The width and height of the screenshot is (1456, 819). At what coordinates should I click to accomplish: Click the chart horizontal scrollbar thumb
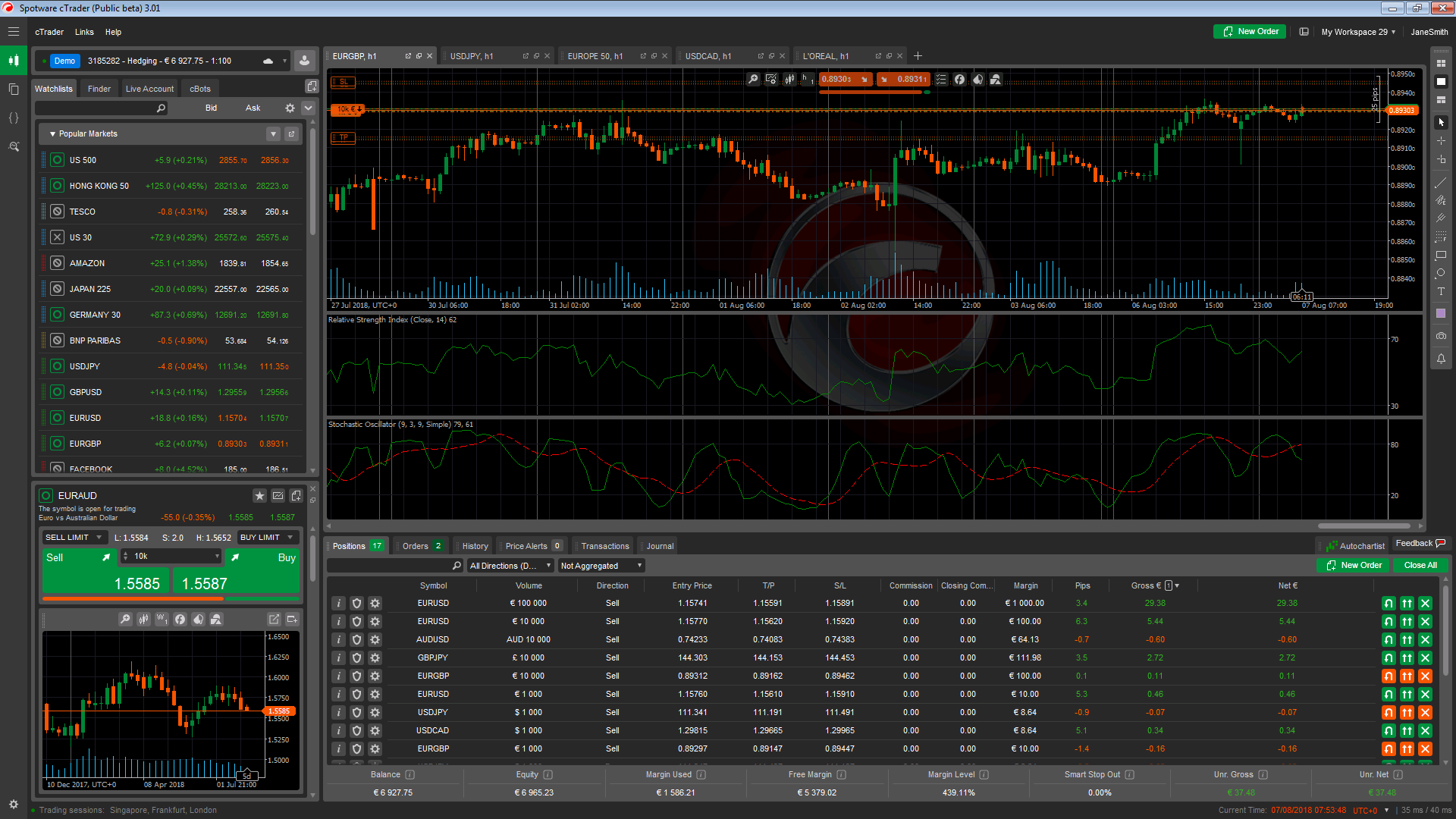[1363, 526]
